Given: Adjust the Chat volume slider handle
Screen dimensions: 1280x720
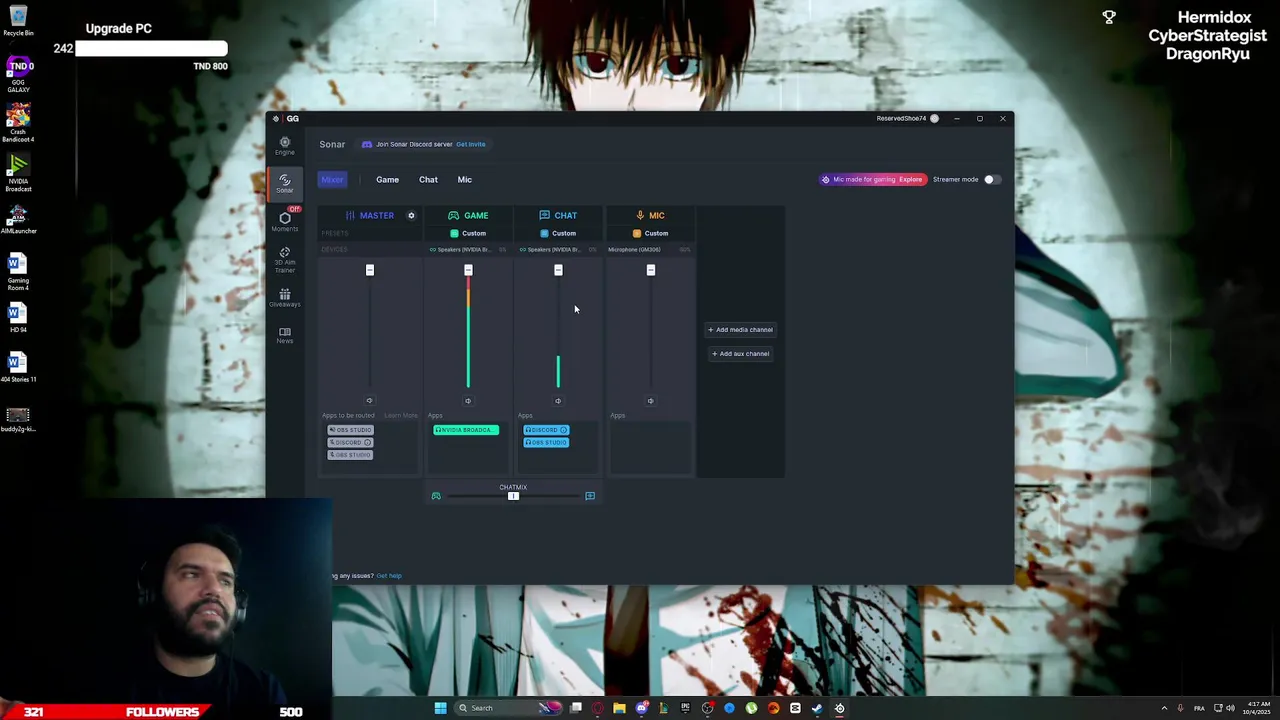Looking at the screenshot, I should click(558, 270).
